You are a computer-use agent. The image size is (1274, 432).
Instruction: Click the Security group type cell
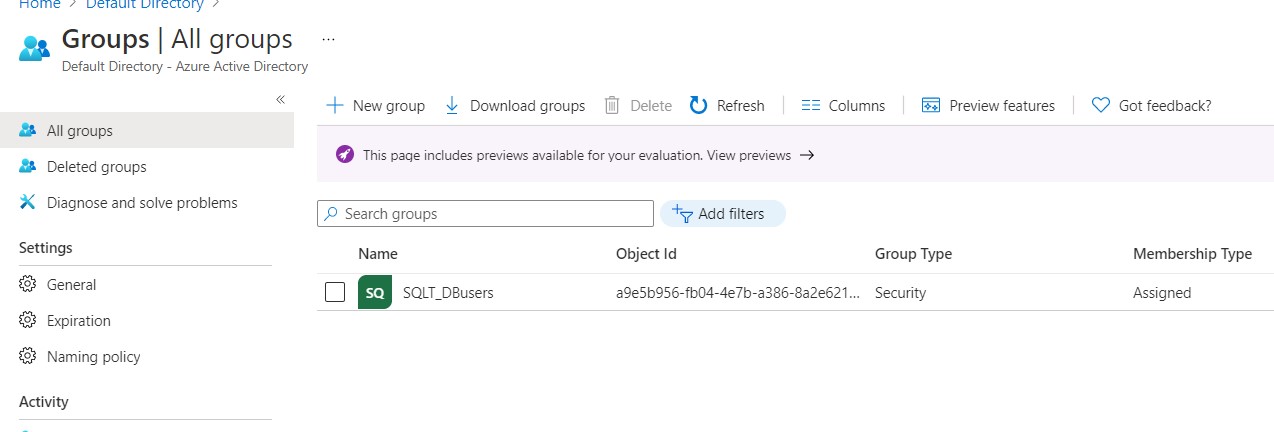(900, 293)
